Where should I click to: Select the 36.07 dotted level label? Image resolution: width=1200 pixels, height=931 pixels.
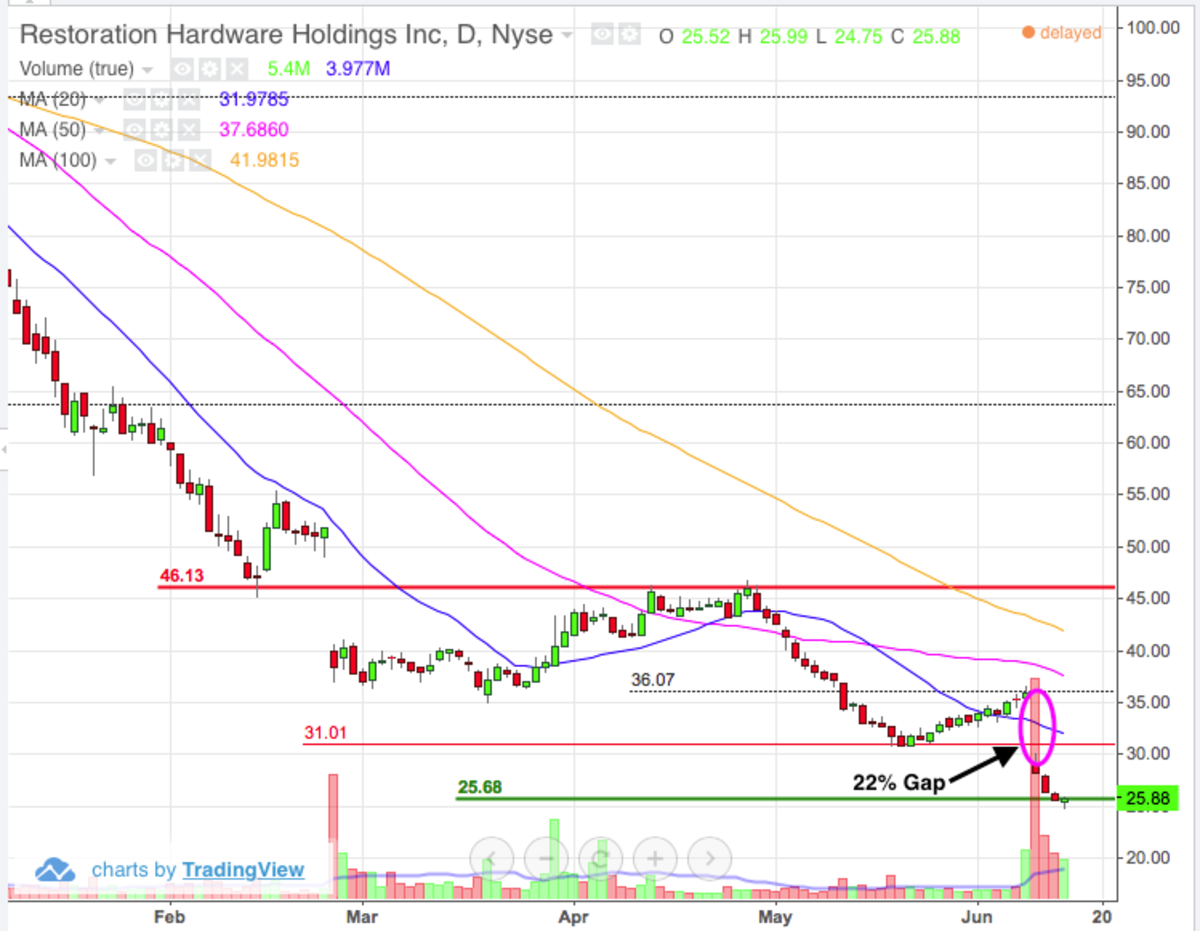[x=653, y=681]
